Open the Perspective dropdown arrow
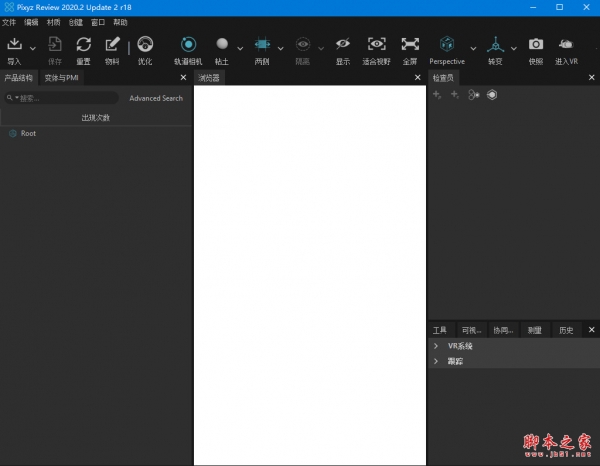 [x=473, y=47]
